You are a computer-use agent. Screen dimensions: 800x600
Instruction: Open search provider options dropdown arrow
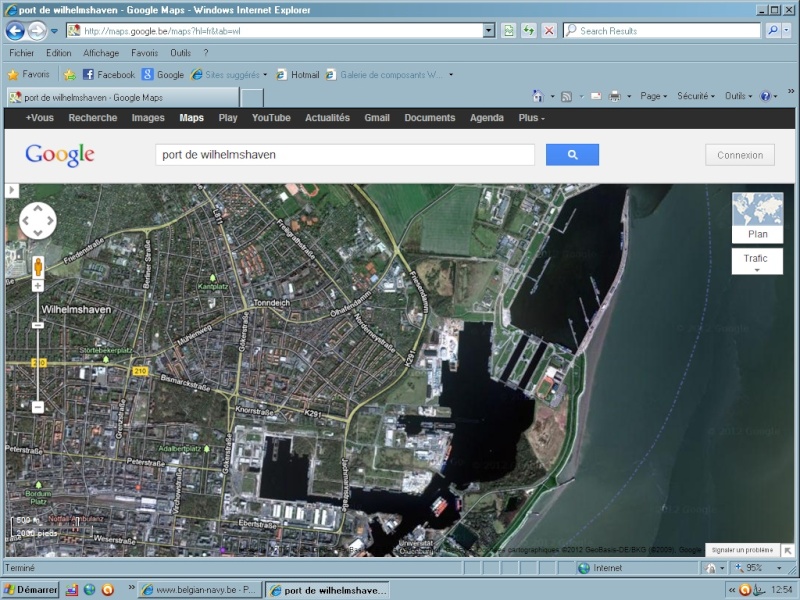(x=786, y=31)
